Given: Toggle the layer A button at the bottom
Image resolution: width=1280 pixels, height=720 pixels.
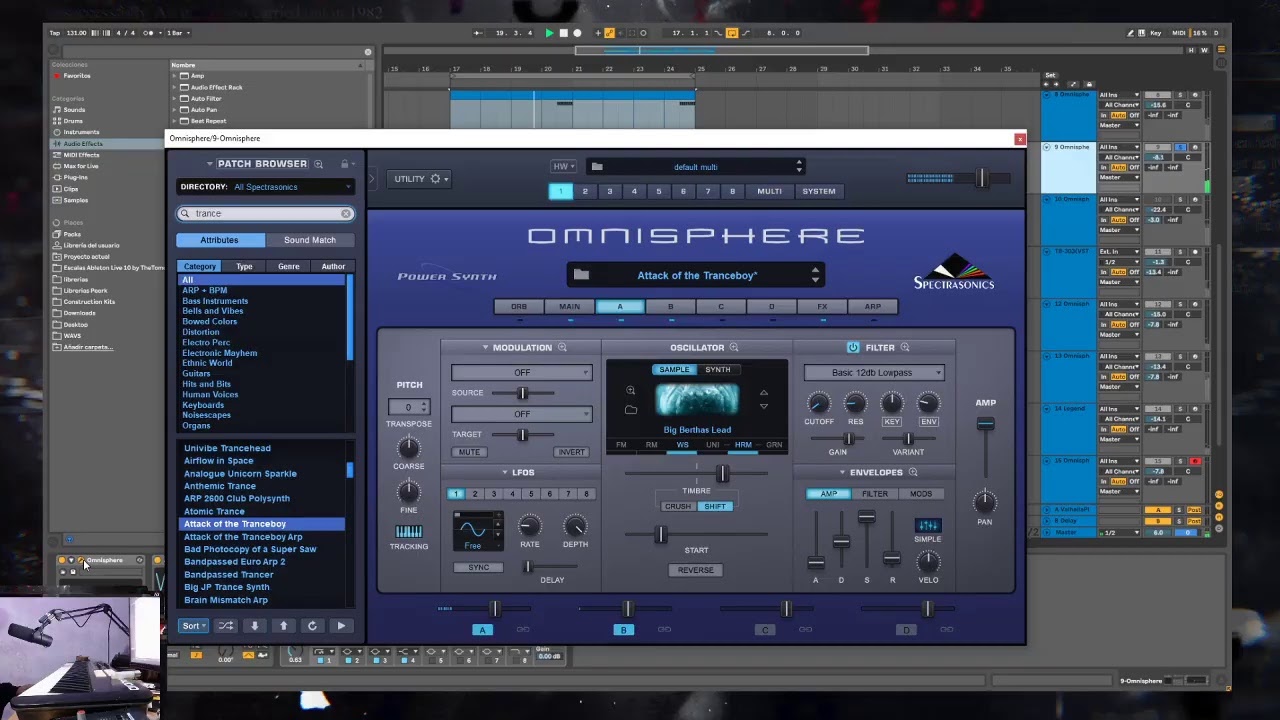Looking at the screenshot, I should point(482,630).
